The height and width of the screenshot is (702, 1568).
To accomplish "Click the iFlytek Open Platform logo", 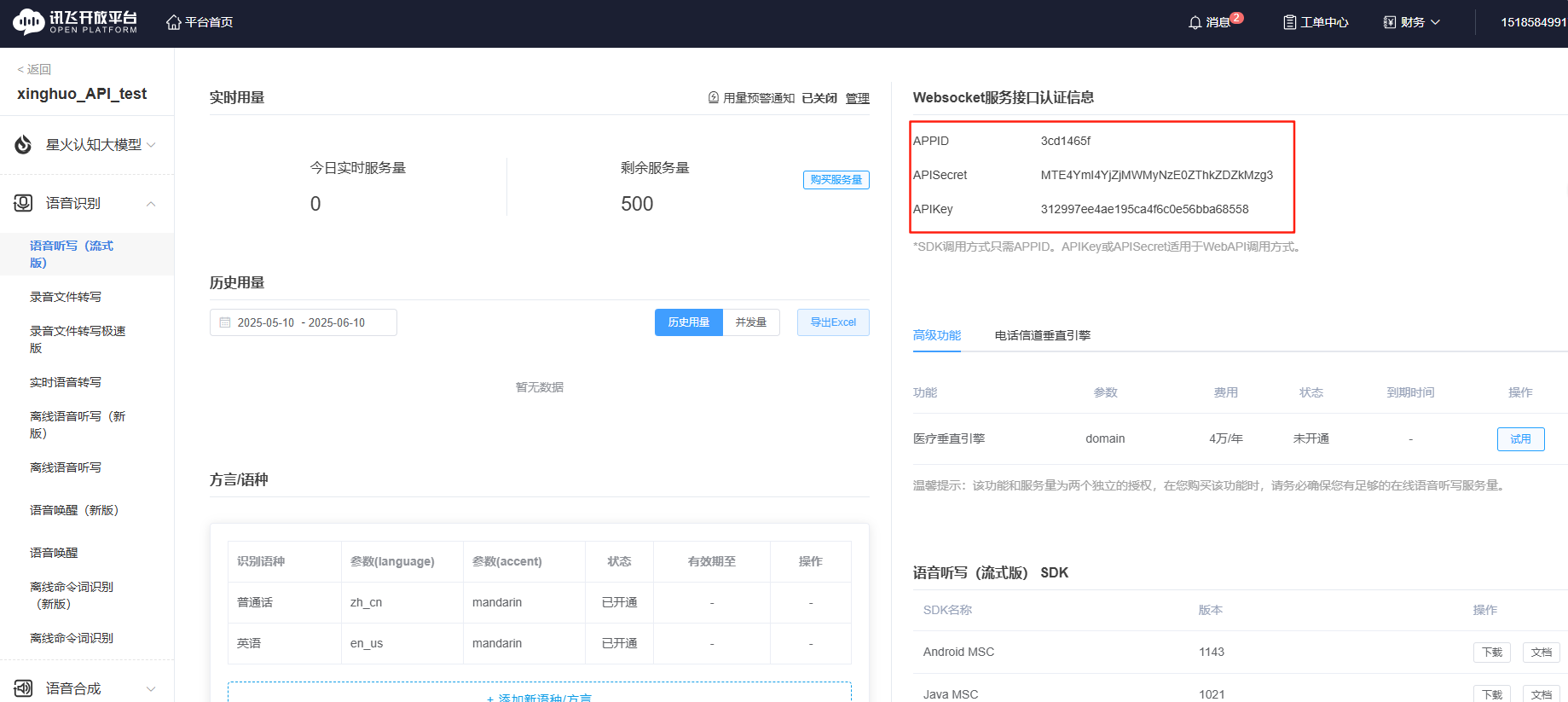I will tap(75, 22).
